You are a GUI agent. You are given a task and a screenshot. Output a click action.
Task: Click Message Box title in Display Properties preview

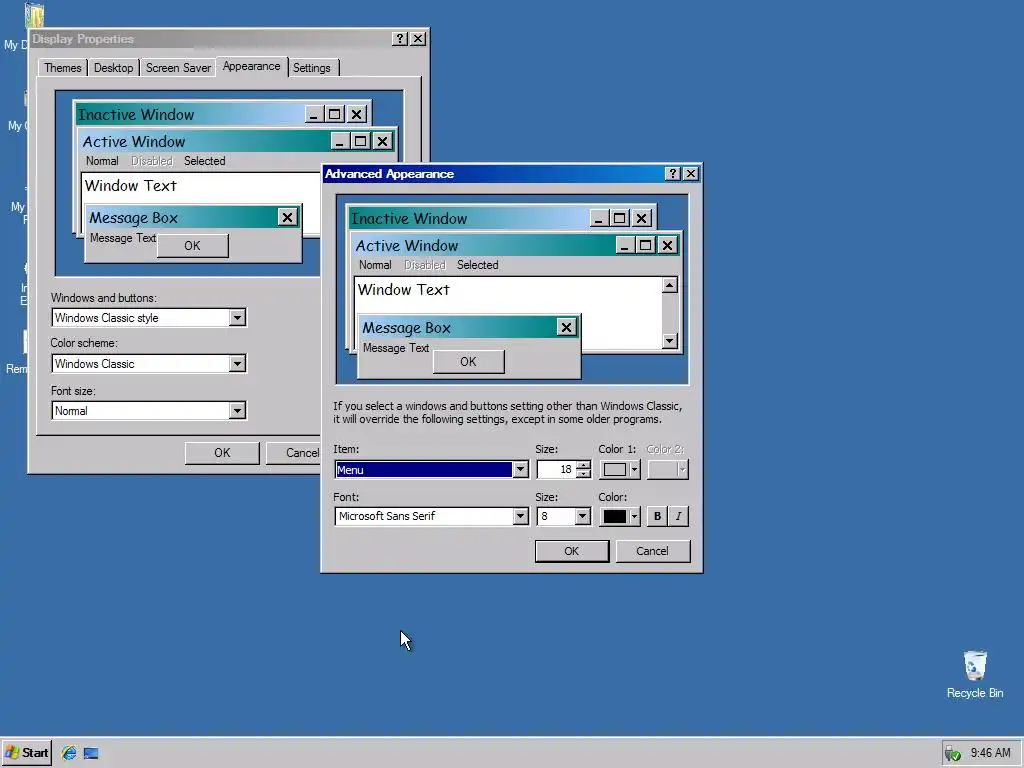coord(133,217)
